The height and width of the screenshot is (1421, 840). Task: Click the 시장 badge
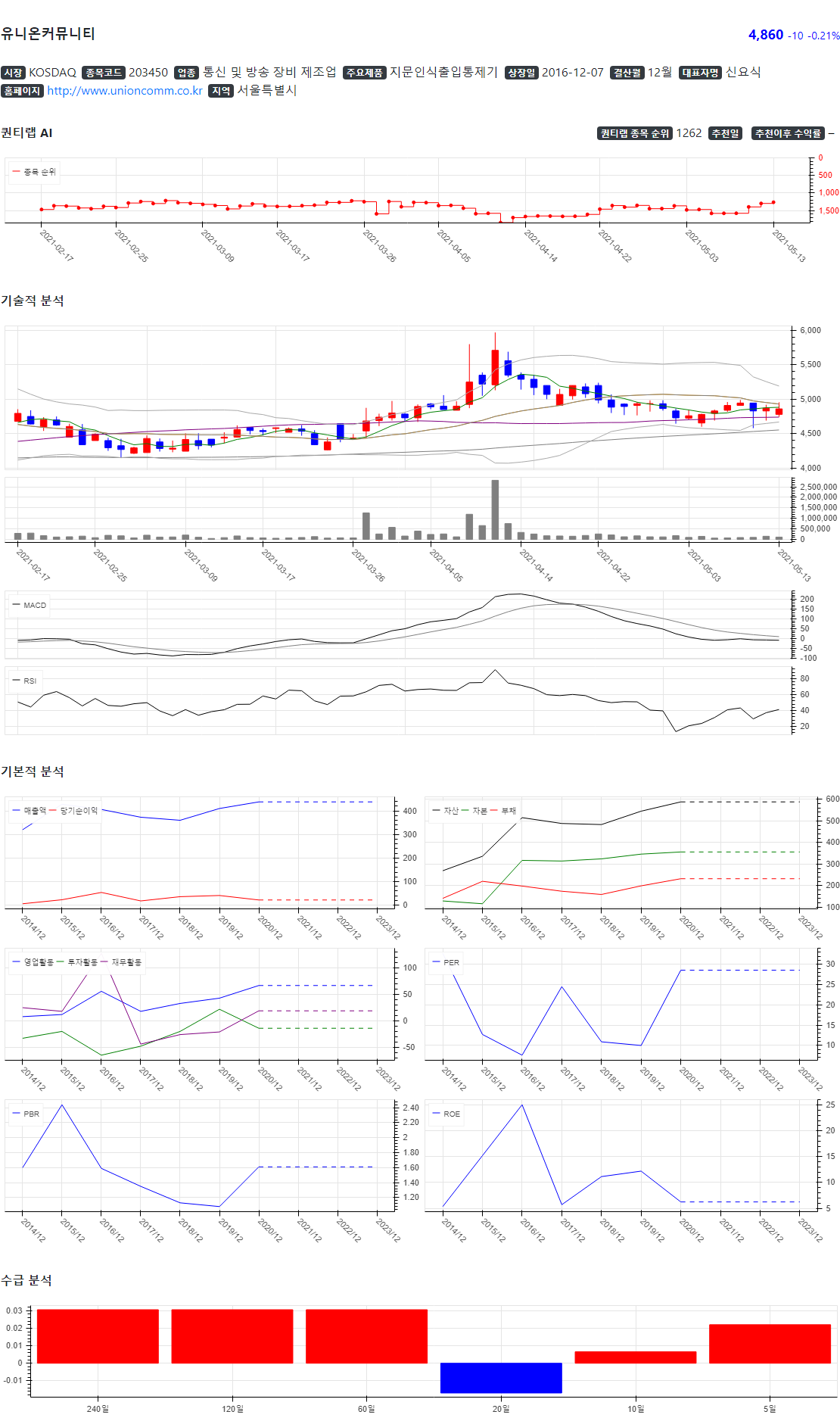pos(13,73)
